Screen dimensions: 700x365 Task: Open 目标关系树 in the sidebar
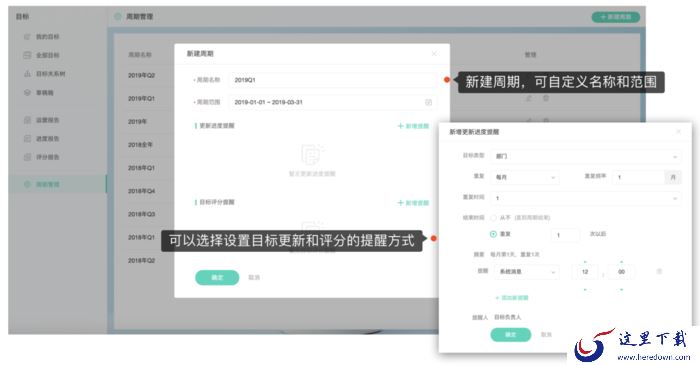(x=50, y=74)
